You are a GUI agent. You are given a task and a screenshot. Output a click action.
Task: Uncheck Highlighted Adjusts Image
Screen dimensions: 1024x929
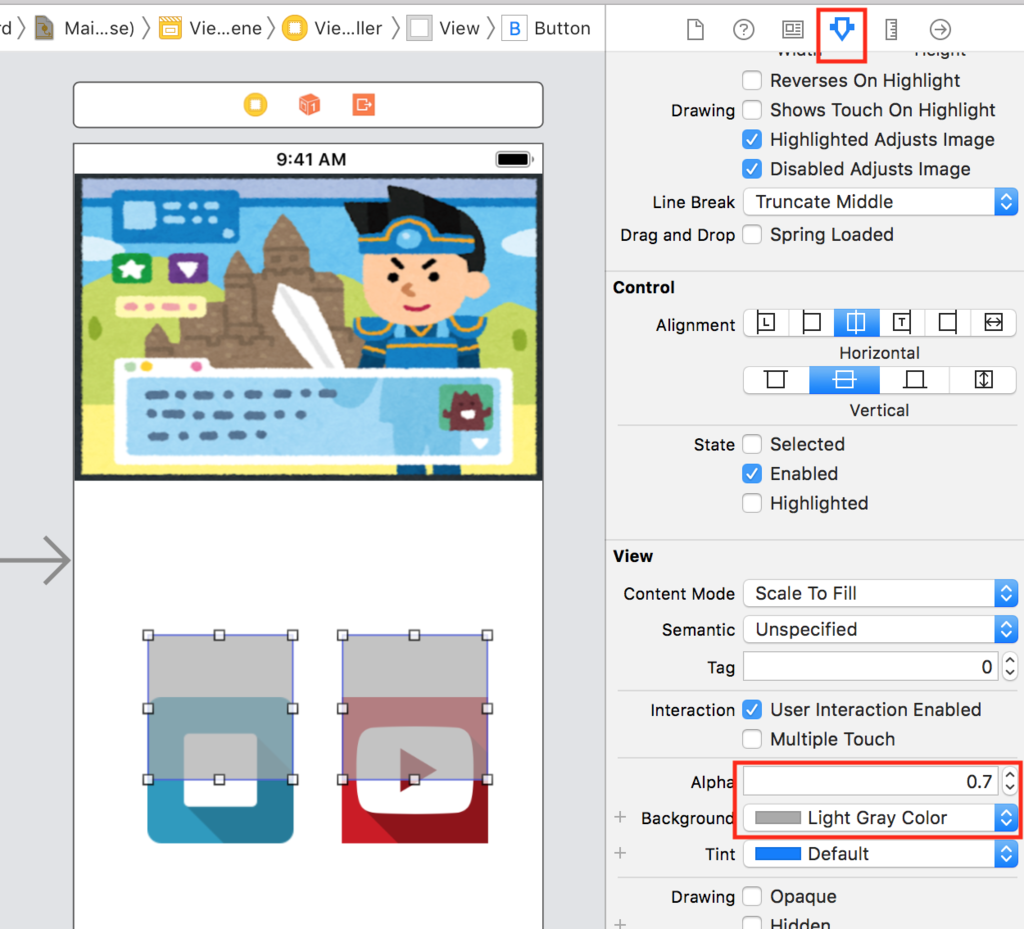tap(752, 139)
